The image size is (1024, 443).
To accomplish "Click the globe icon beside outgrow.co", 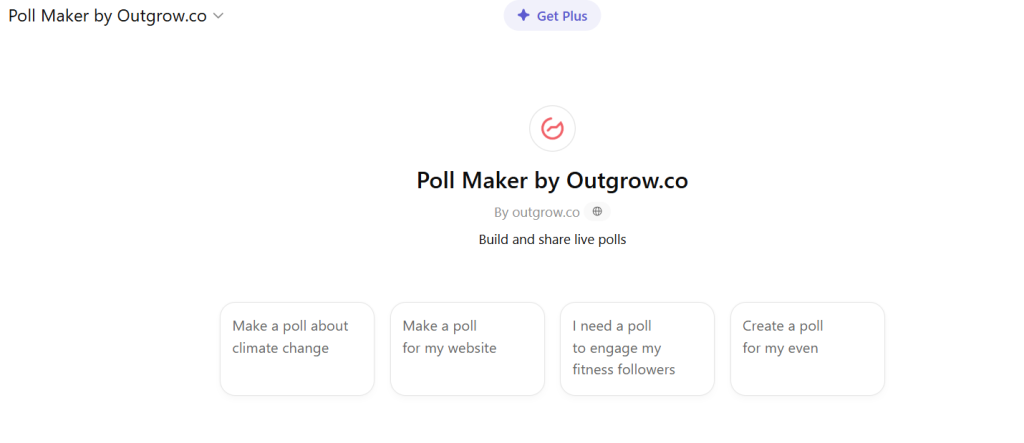I will click(597, 212).
